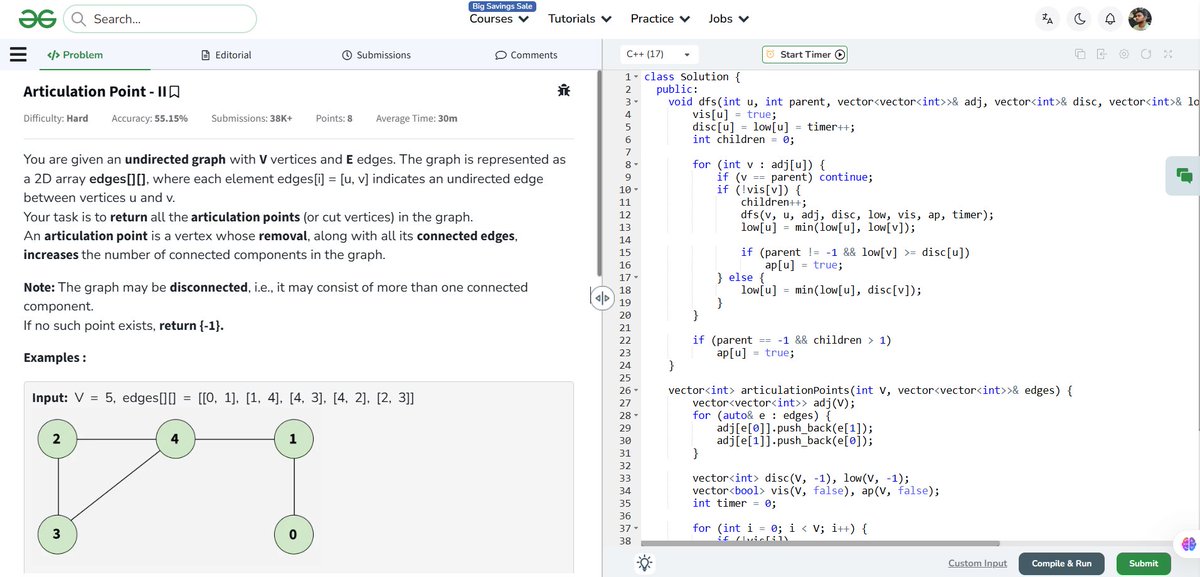Screen dimensions: 1200x577
Task: Click the Examples : heading
Action: click(x=54, y=358)
